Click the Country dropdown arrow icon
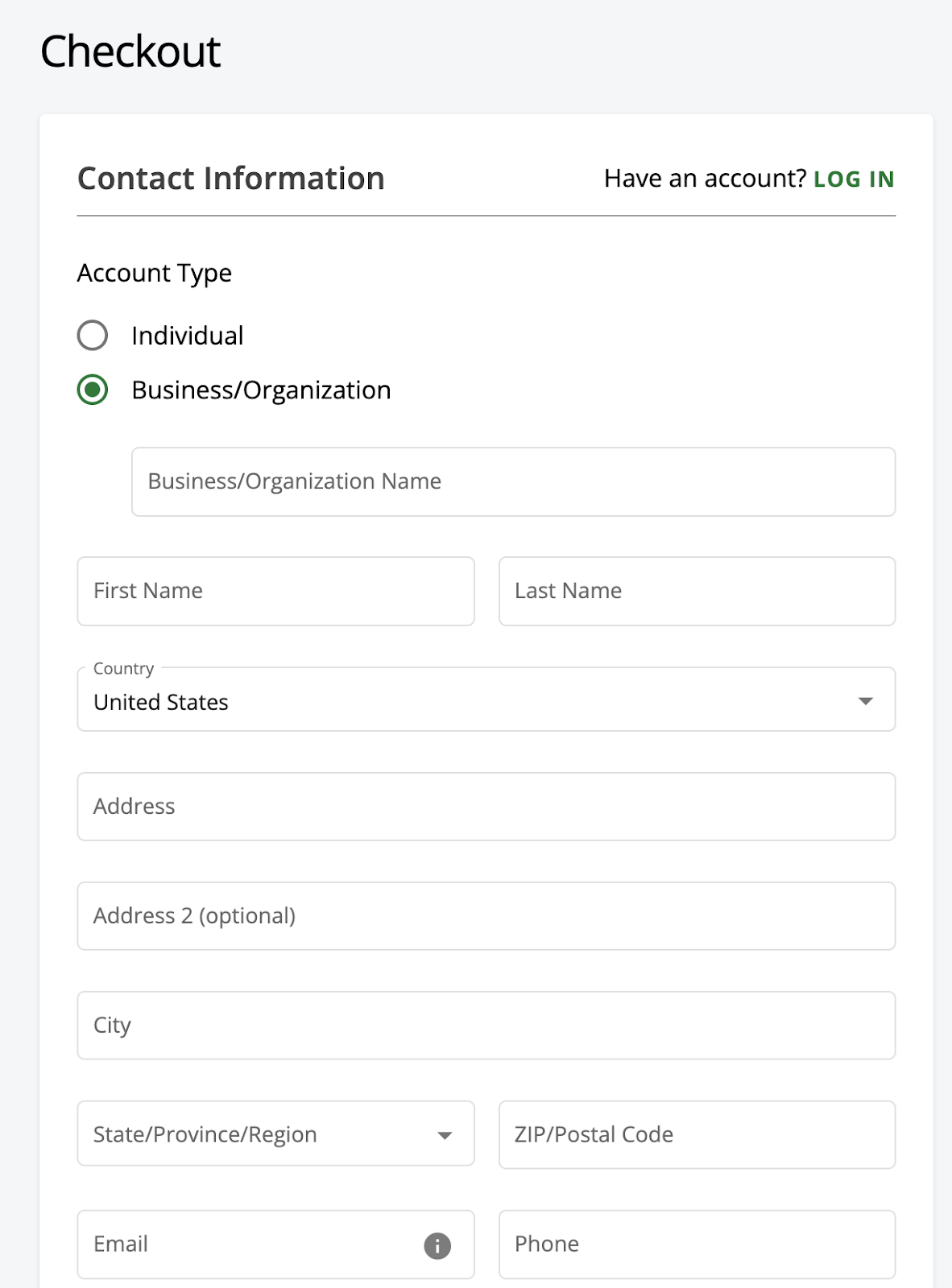 [x=865, y=701]
